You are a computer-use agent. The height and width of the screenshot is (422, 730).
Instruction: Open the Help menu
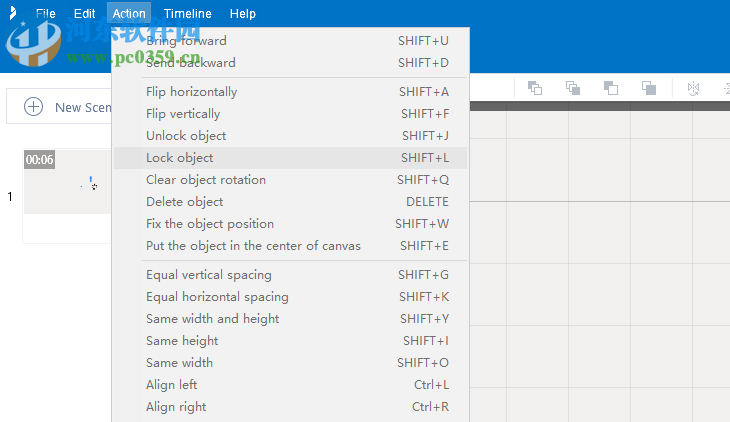242,14
